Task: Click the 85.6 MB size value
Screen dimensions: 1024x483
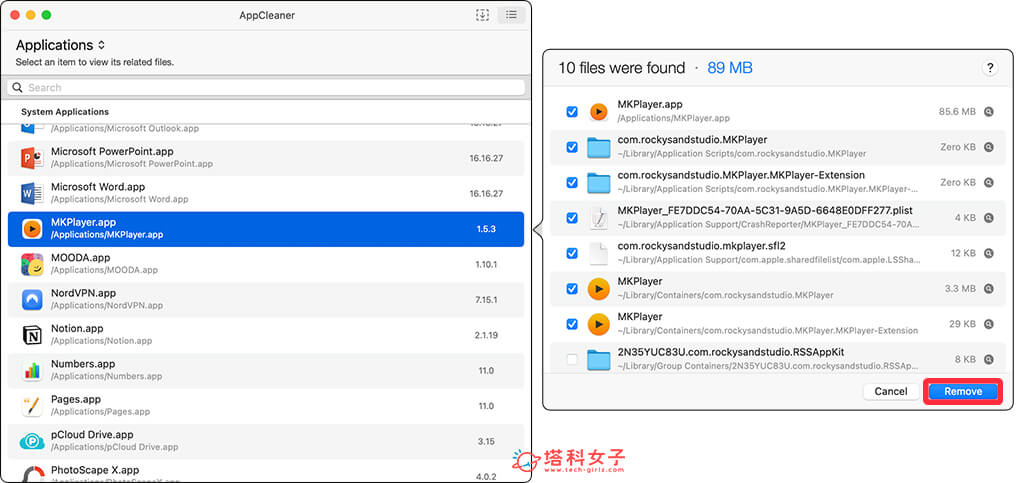Action: 957,112
